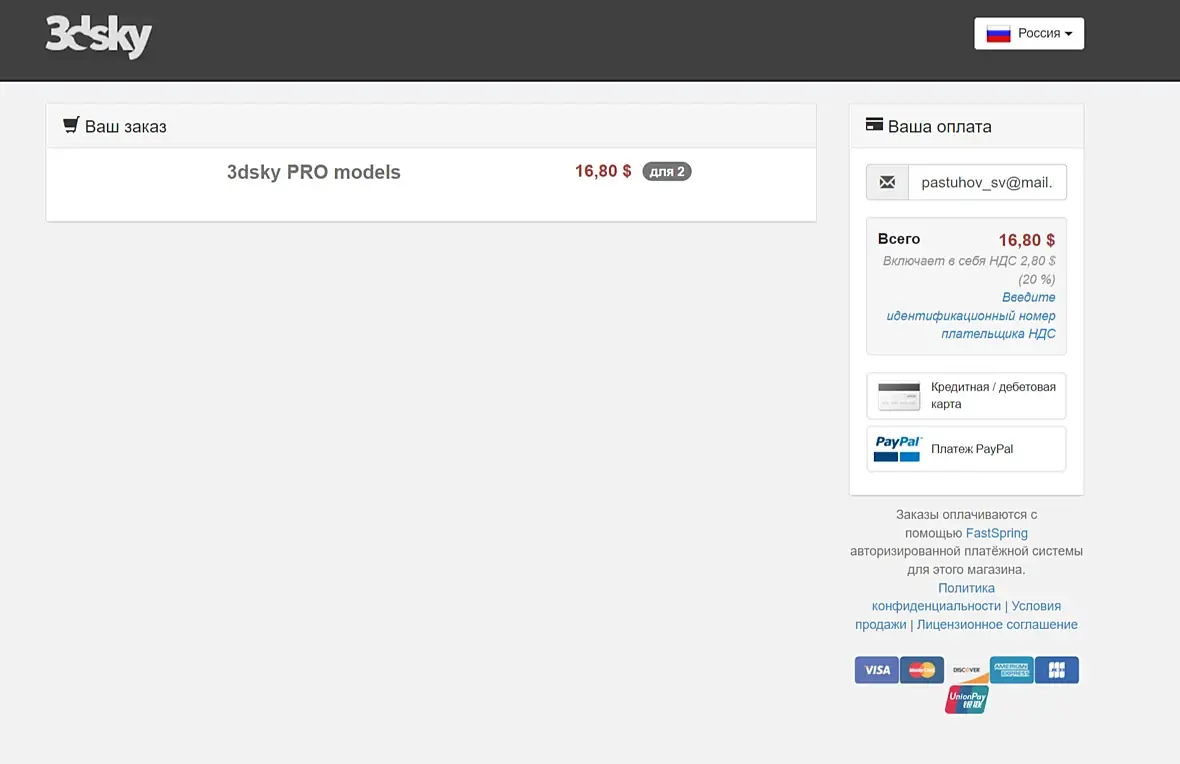
Task: Open the FastSpring link
Action: (996, 533)
